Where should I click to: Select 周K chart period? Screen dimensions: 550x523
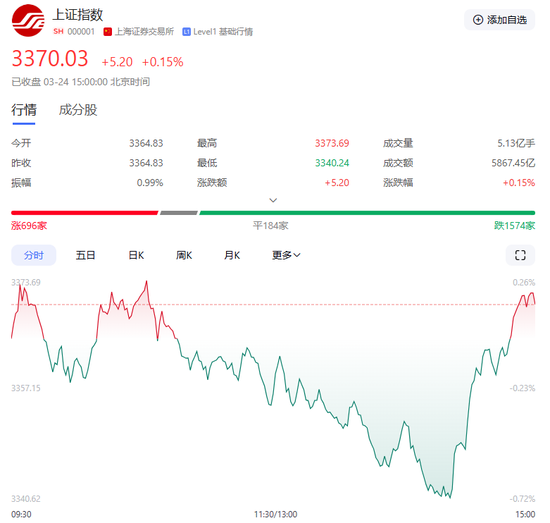(x=184, y=255)
